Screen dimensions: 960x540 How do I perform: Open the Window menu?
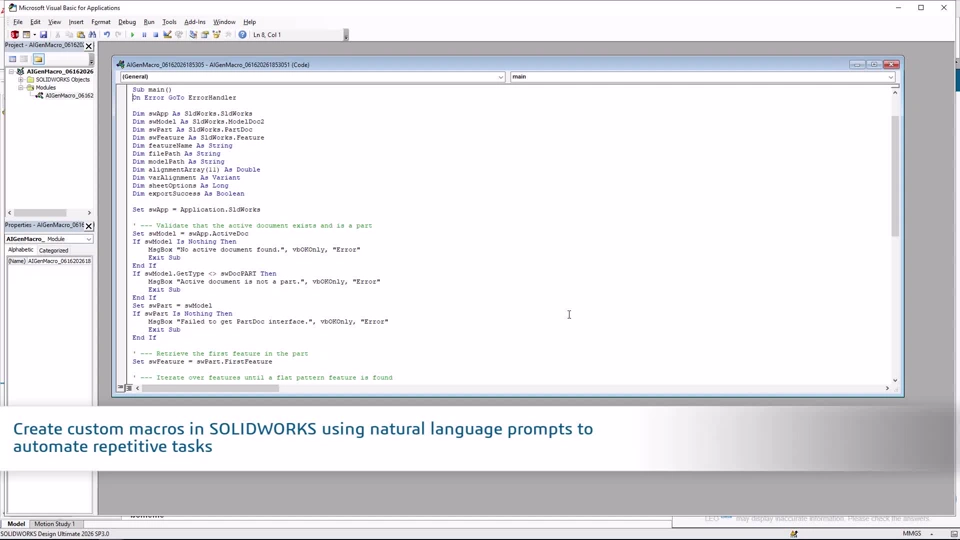tap(224, 22)
